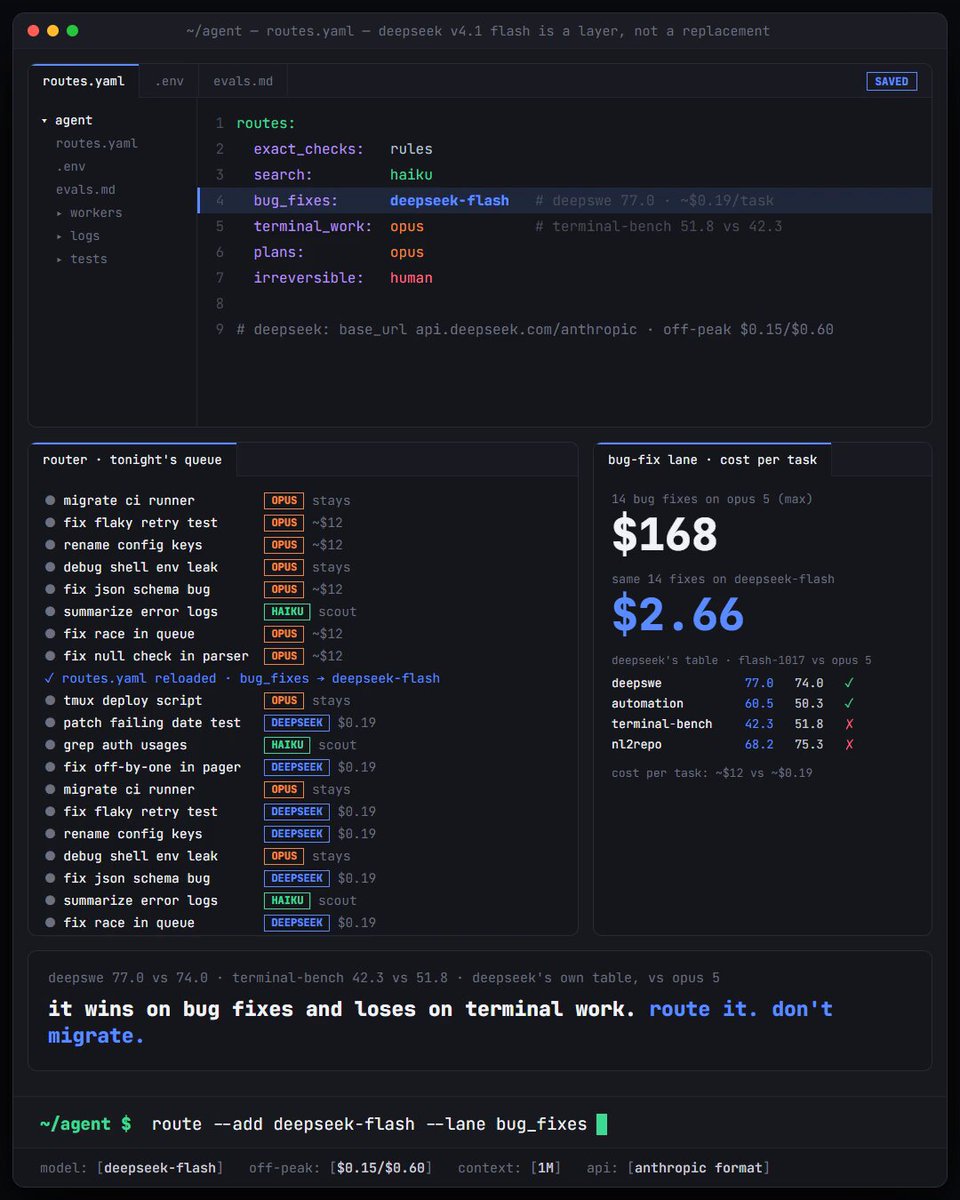Screen dimensions: 960x1200
Task: Click line number 9 in the gutter
Action: coord(219,330)
